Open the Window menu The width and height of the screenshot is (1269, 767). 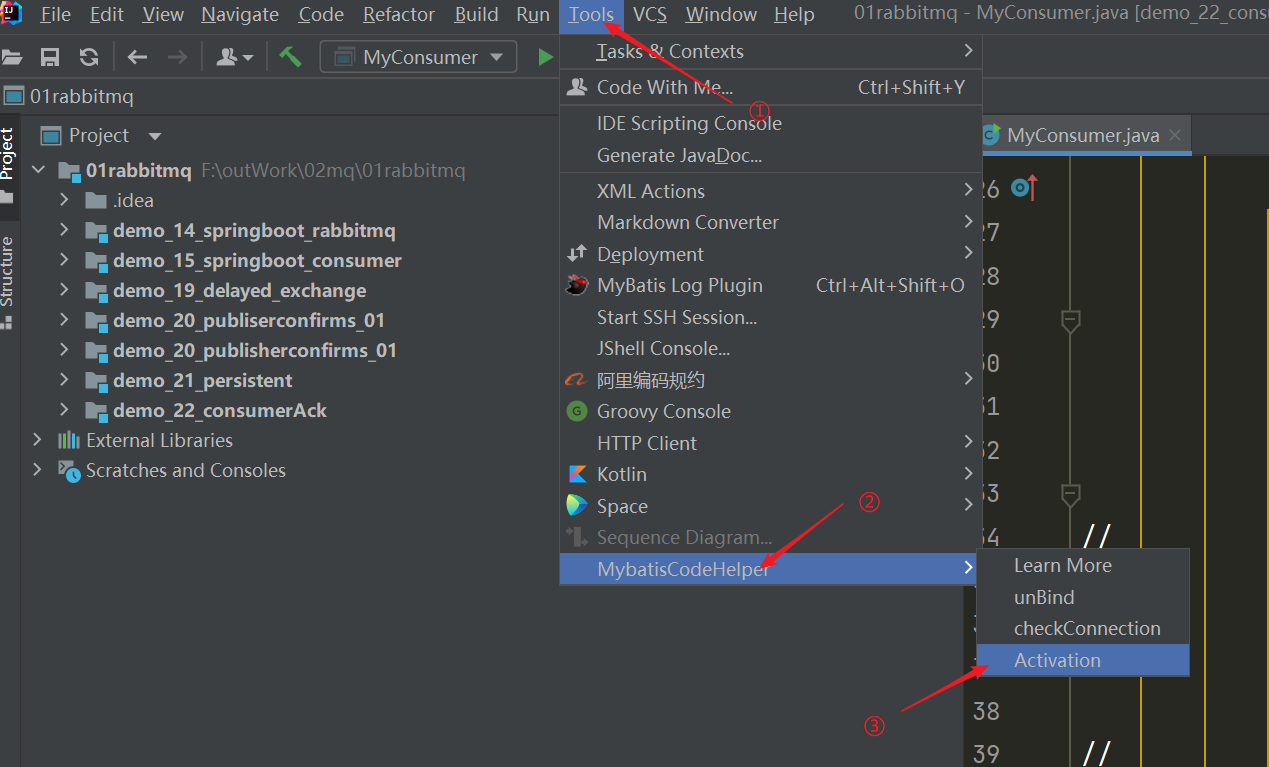tap(721, 14)
